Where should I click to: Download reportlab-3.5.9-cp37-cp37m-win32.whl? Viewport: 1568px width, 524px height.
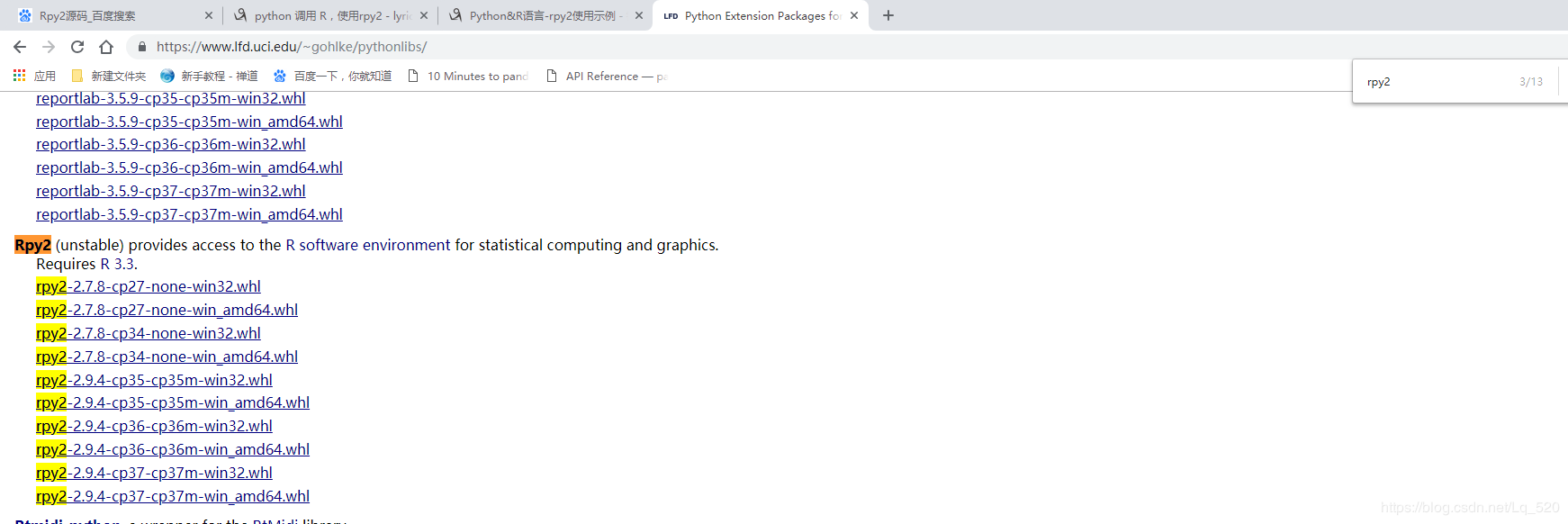tap(171, 191)
